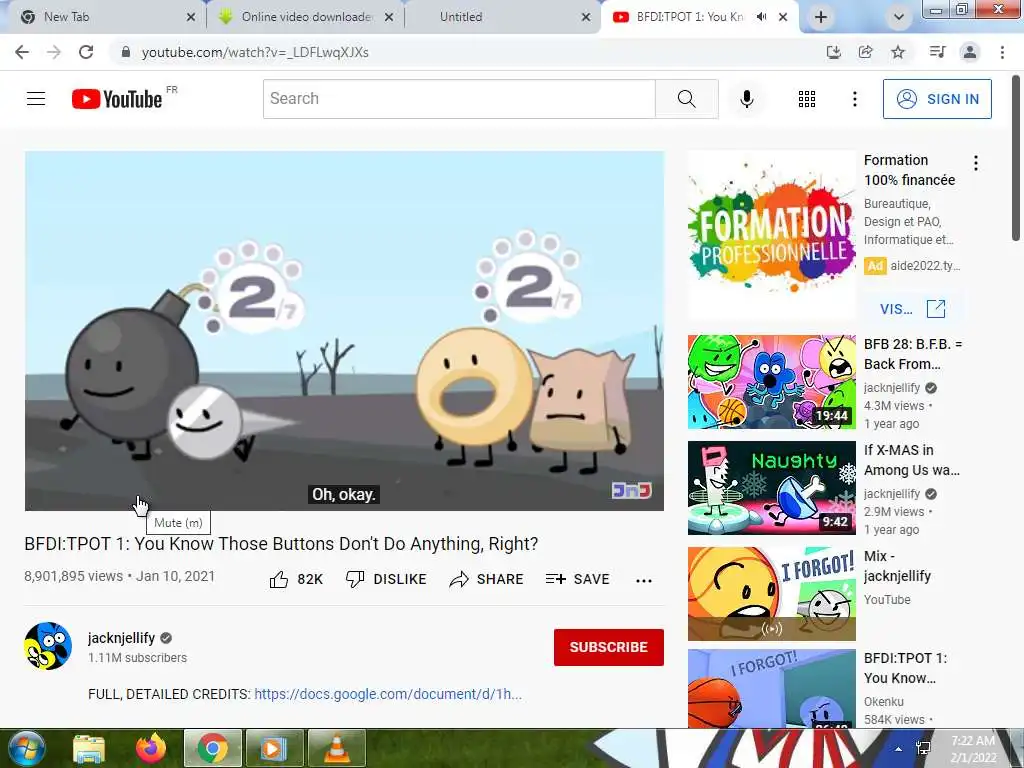Viewport: 1024px width, 768px height.
Task: Open a new browser tab
Action: point(821,17)
